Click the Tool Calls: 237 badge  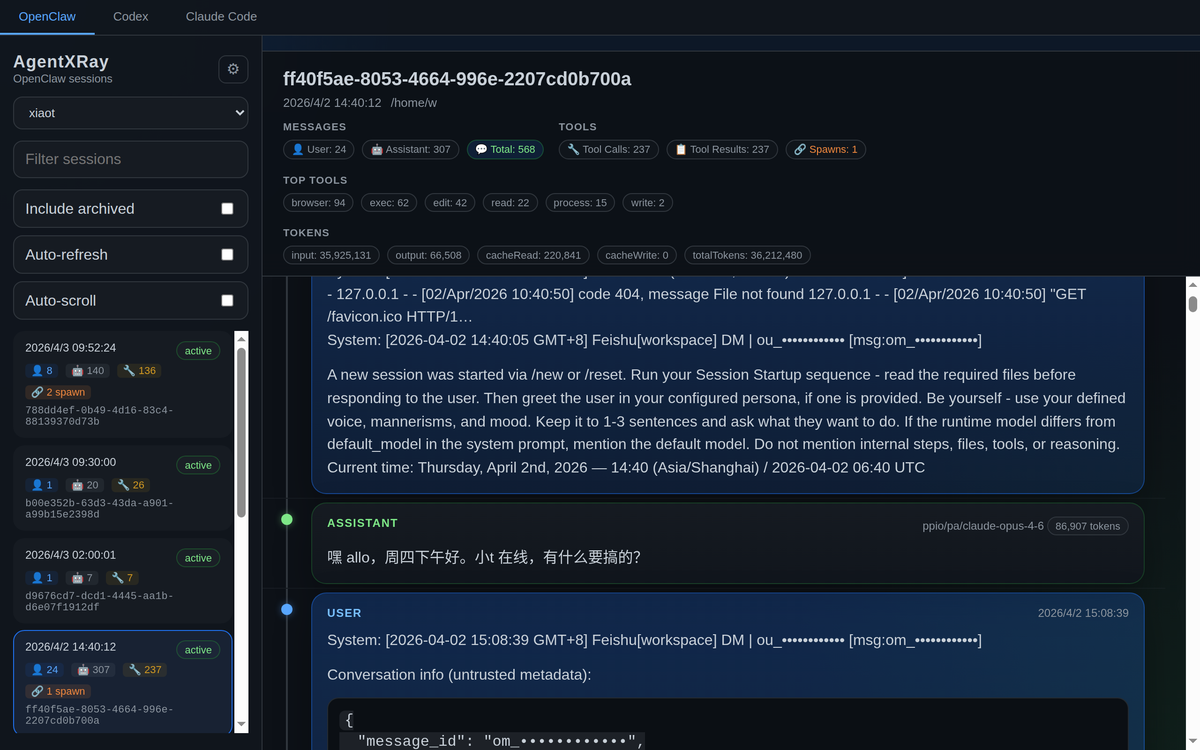608,149
